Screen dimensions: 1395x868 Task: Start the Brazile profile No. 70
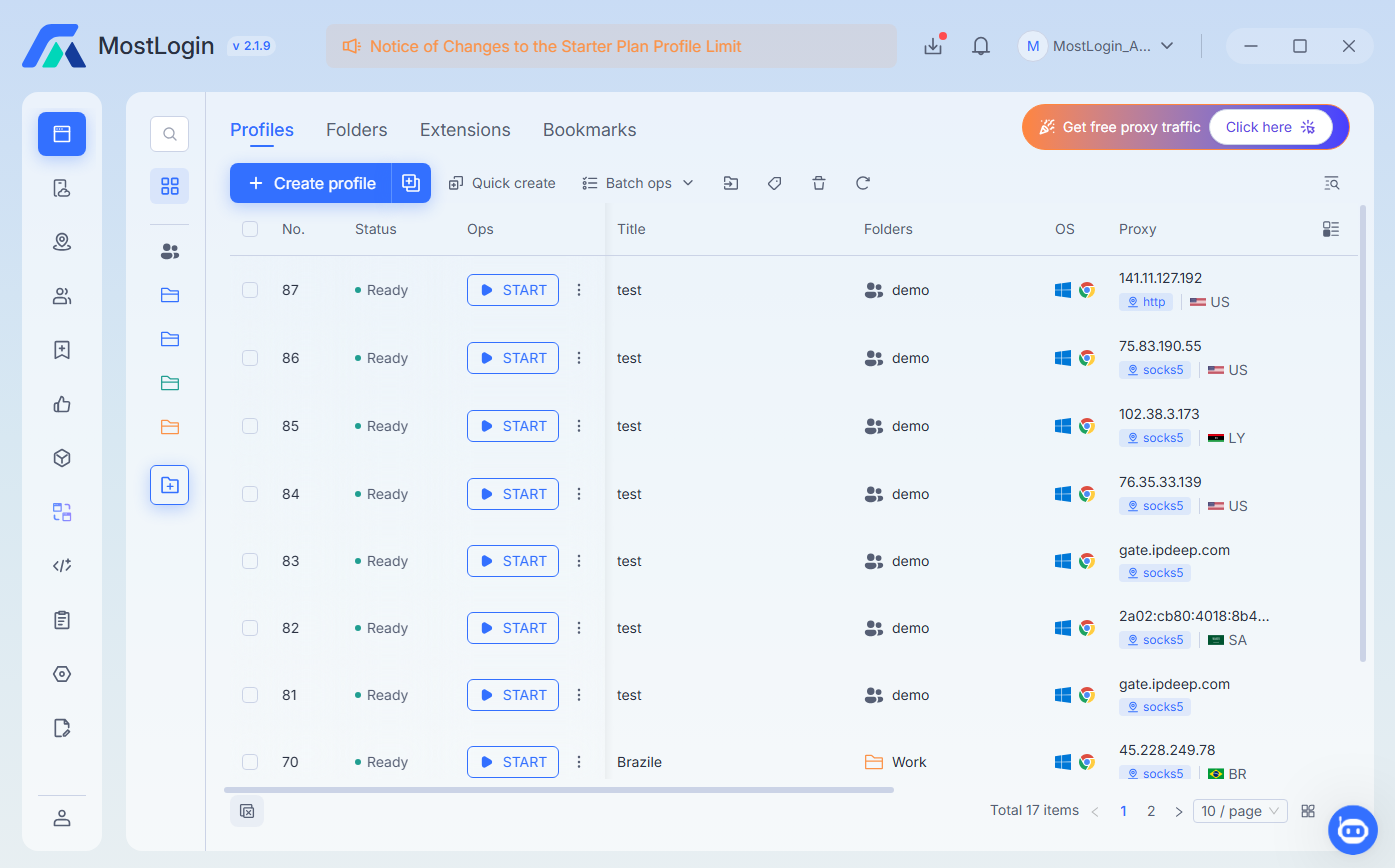tap(513, 762)
